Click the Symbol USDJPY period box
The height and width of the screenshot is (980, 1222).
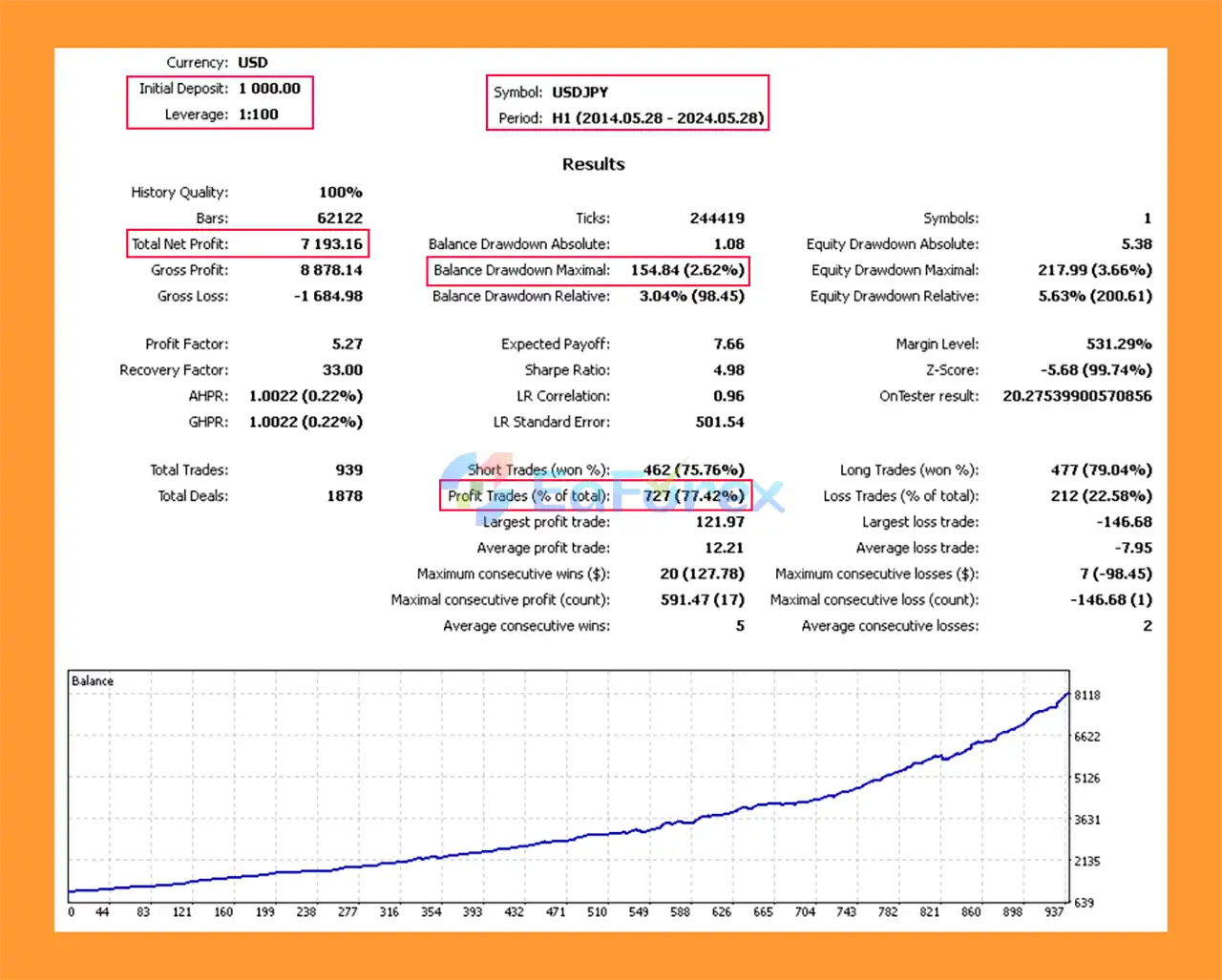click(x=627, y=104)
